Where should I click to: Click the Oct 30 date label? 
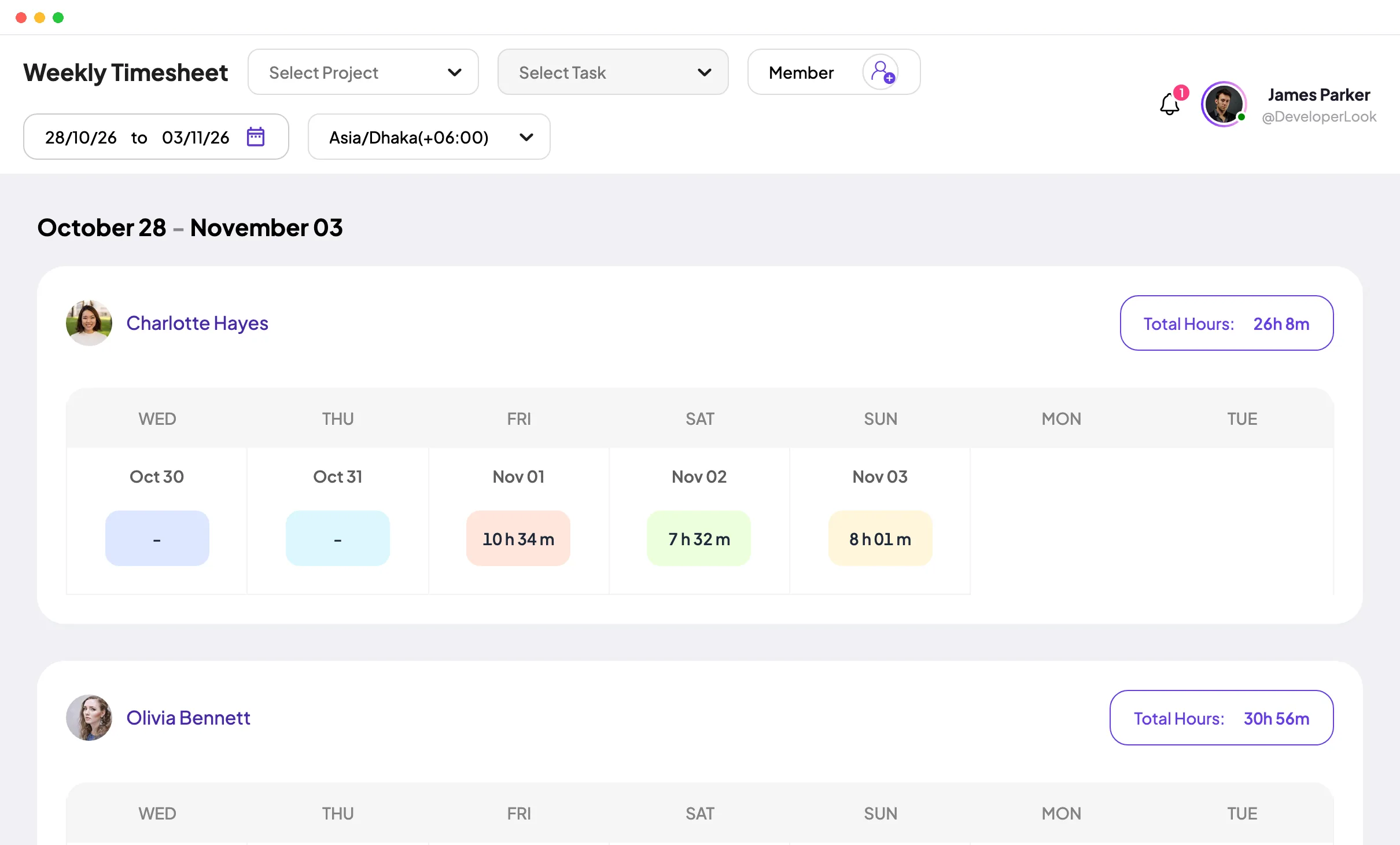coord(157,476)
